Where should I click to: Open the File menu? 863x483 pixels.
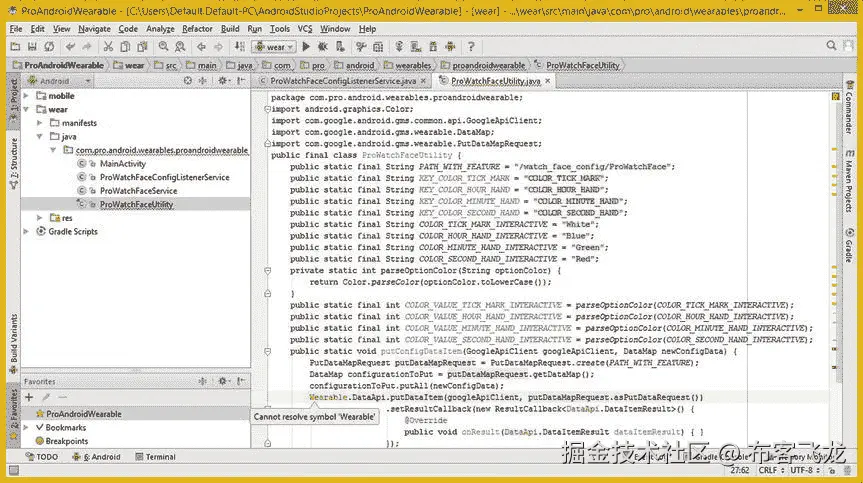click(16, 29)
